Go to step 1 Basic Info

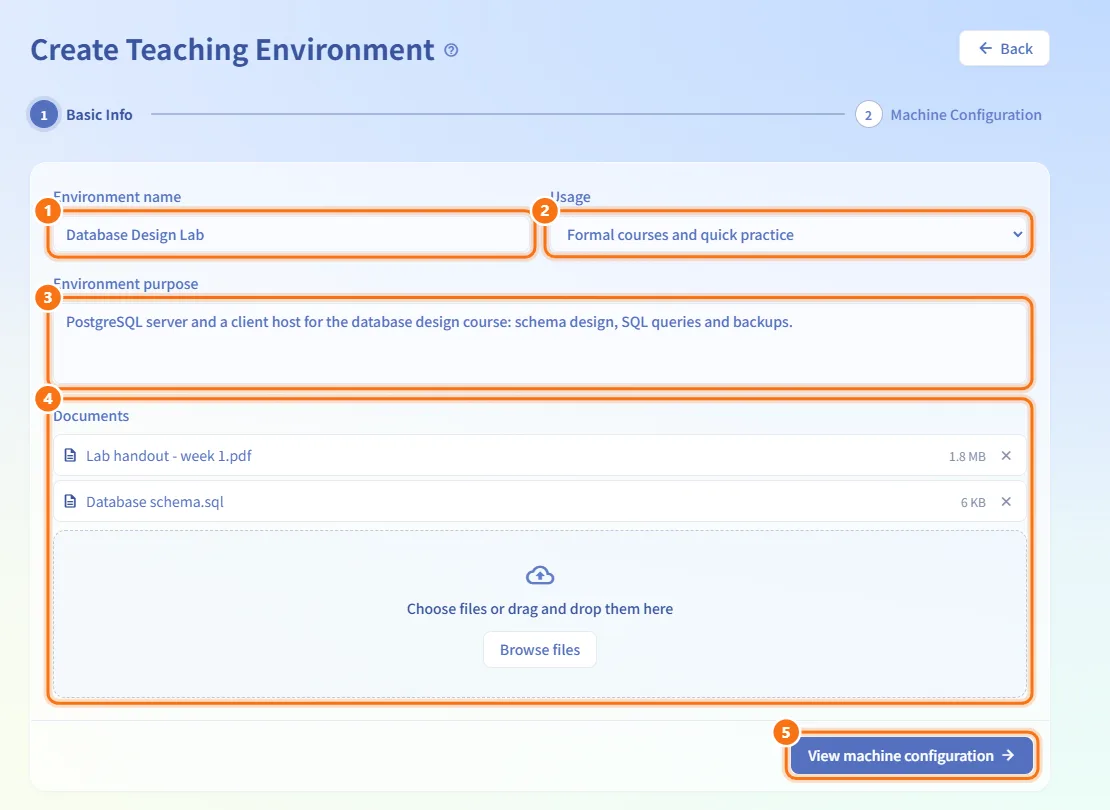point(81,115)
